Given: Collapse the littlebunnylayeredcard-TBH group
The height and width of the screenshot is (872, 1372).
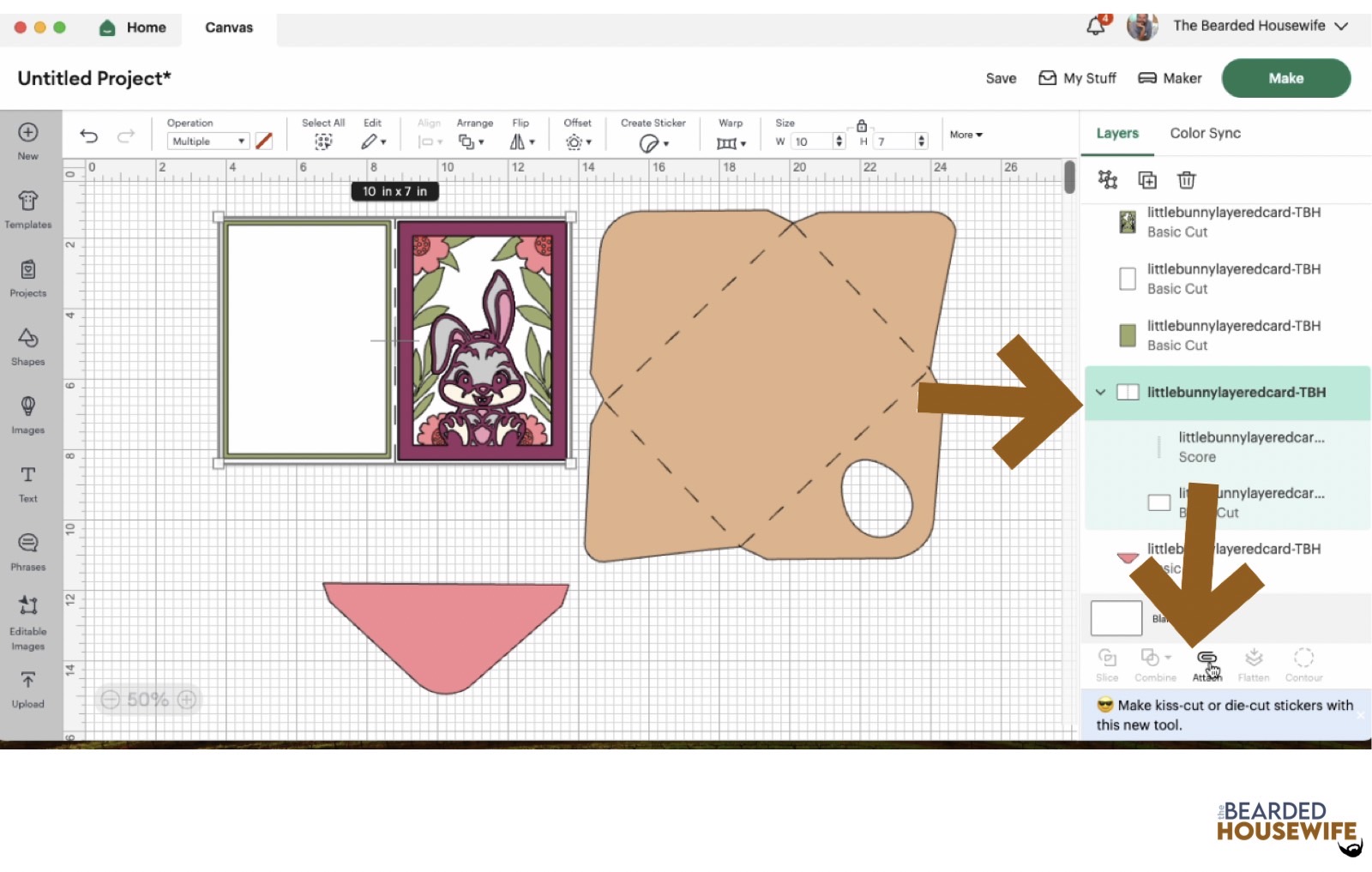Looking at the screenshot, I should [1100, 393].
